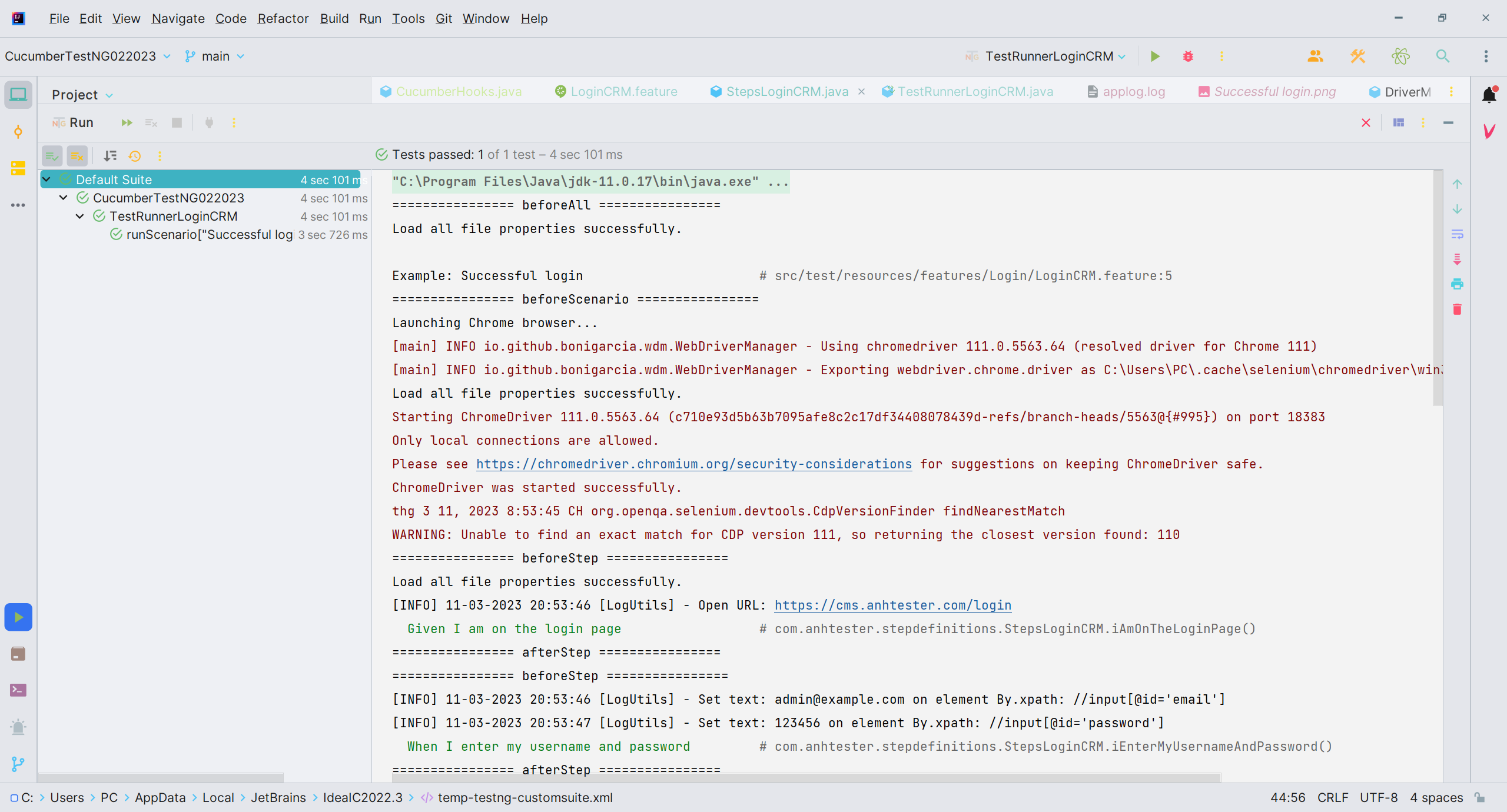Close the StepsLoginCRM.java tab
The height and width of the screenshot is (812, 1507).
coord(861,92)
